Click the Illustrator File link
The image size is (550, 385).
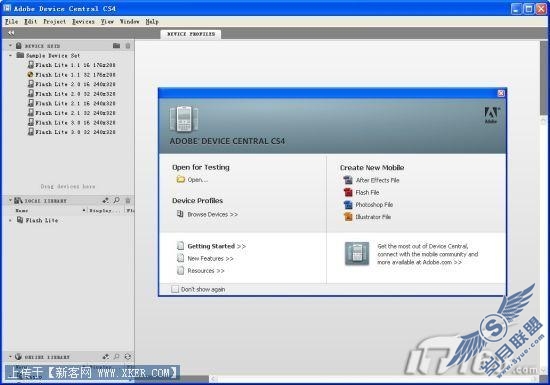point(373,217)
